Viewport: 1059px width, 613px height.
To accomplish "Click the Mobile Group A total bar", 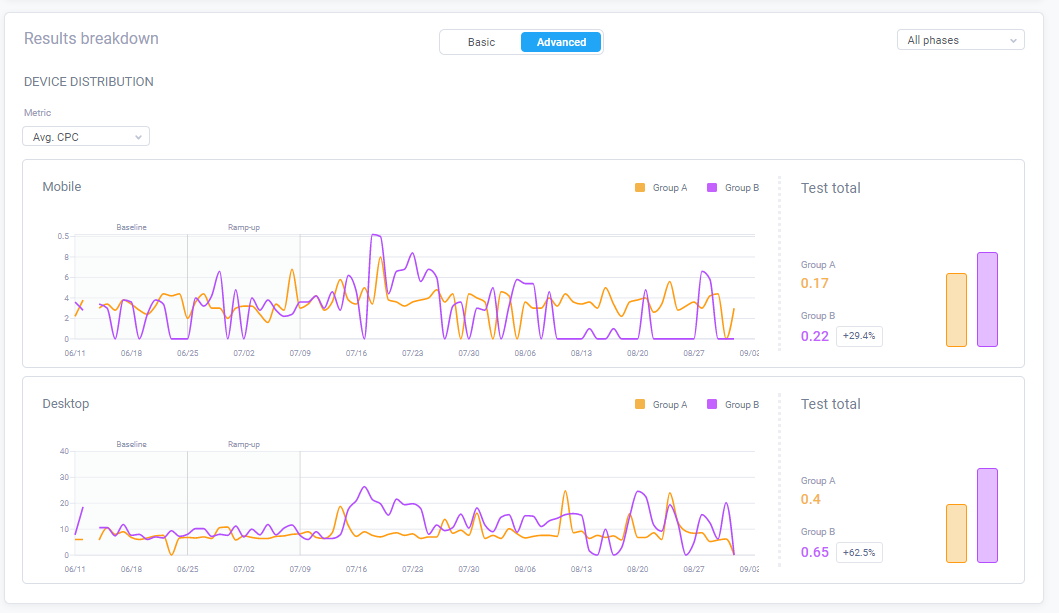I will [x=956, y=310].
